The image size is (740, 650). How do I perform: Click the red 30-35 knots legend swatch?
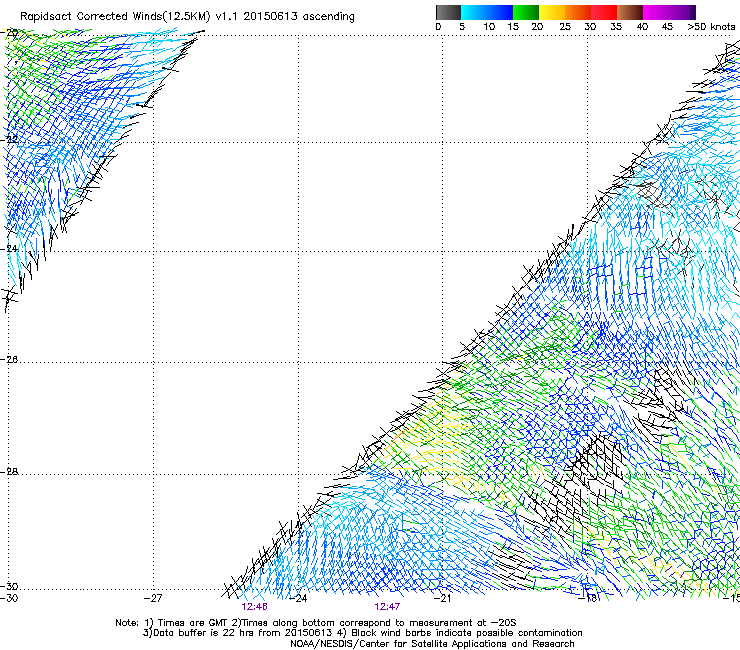click(604, 12)
